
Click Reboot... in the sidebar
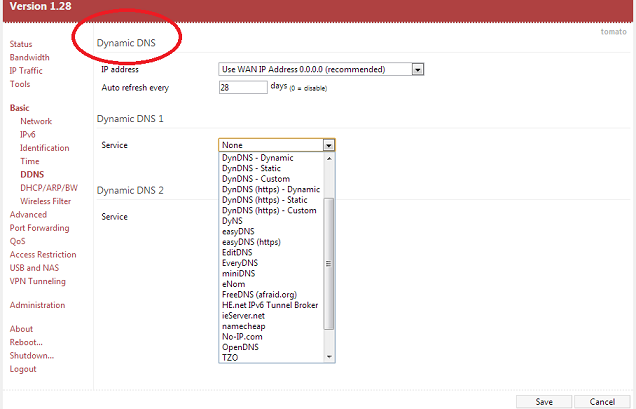(x=26, y=342)
